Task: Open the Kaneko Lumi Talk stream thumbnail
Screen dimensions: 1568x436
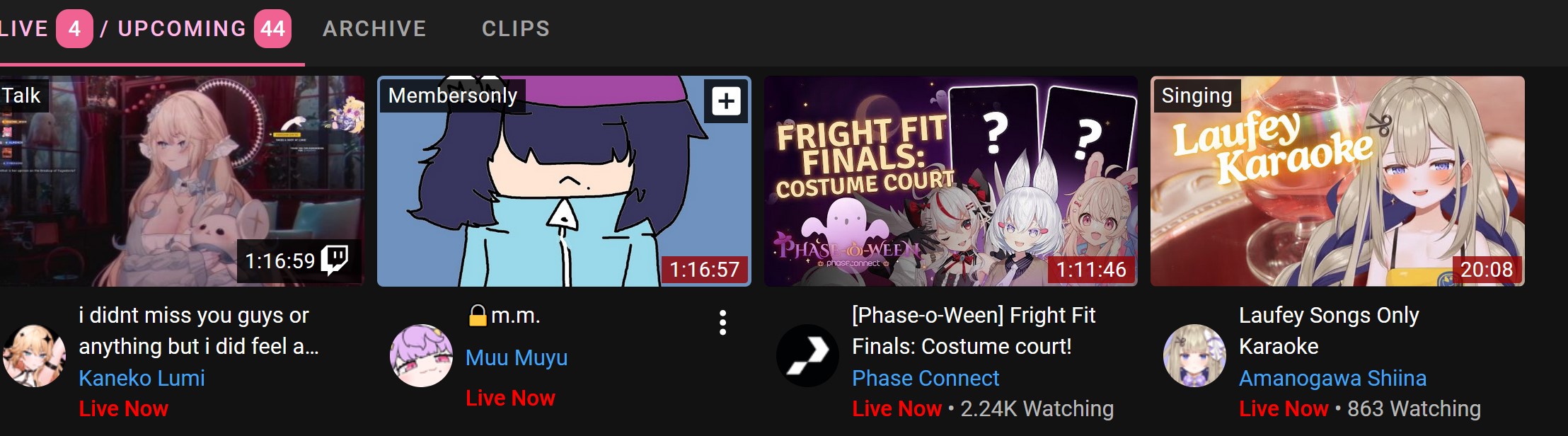Action: (182, 181)
